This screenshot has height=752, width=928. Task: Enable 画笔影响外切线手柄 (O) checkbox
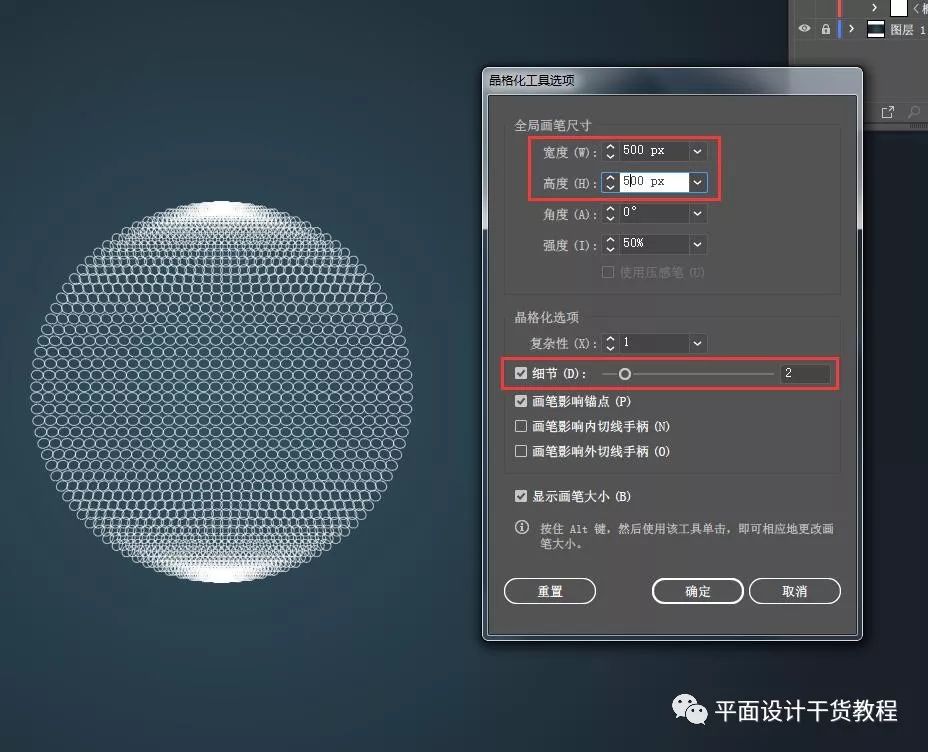521,451
